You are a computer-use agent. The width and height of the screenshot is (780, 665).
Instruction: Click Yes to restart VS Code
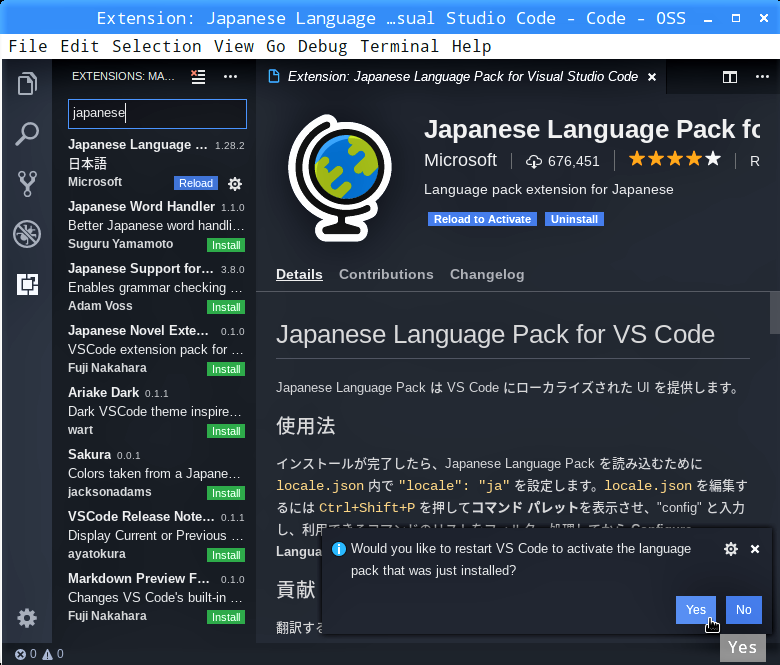[695, 610]
